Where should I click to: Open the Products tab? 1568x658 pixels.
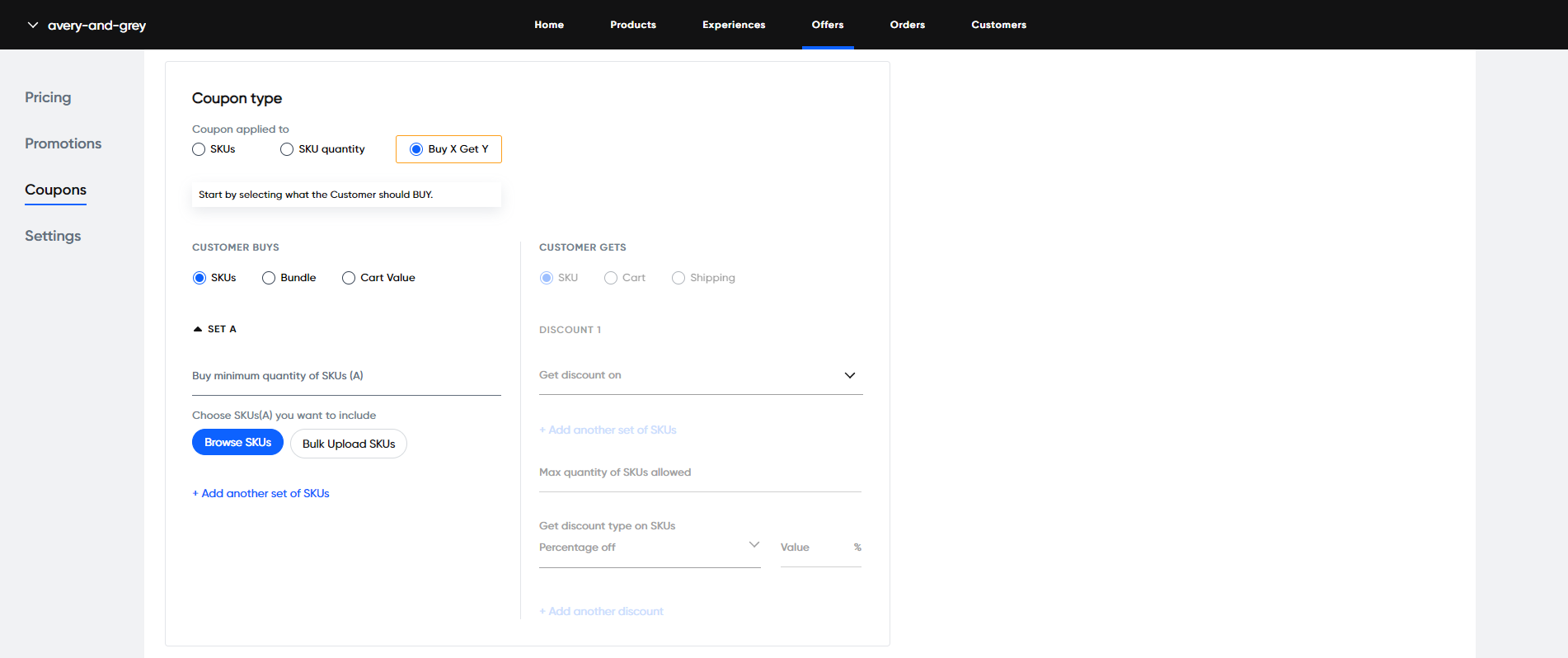[633, 25]
